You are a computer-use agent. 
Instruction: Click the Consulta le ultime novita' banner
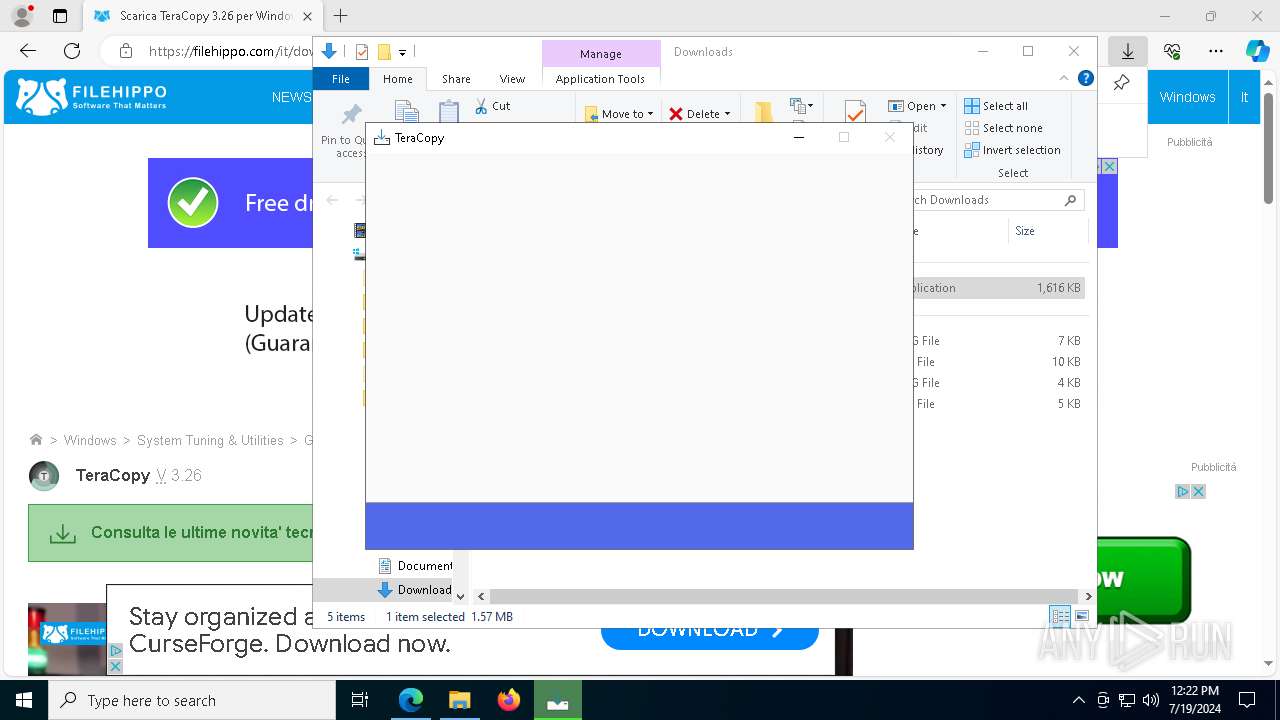click(171, 533)
